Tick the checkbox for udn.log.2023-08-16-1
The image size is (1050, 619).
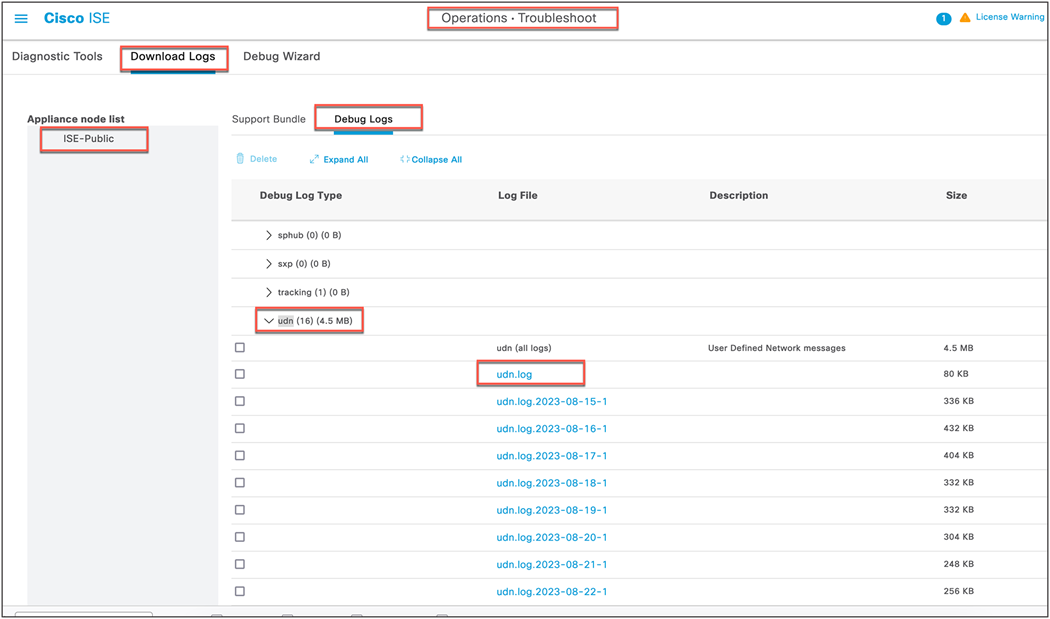240,428
